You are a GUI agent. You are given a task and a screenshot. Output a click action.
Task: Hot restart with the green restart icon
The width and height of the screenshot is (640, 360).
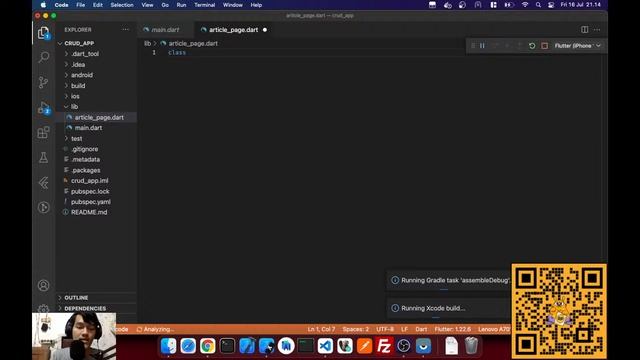532,46
